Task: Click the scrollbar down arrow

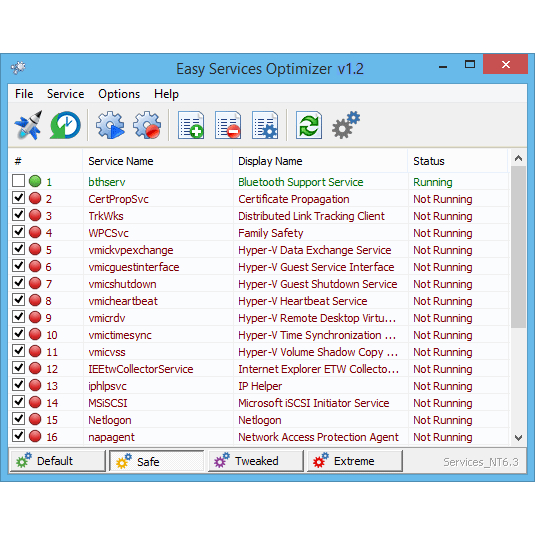Action: [x=518, y=437]
